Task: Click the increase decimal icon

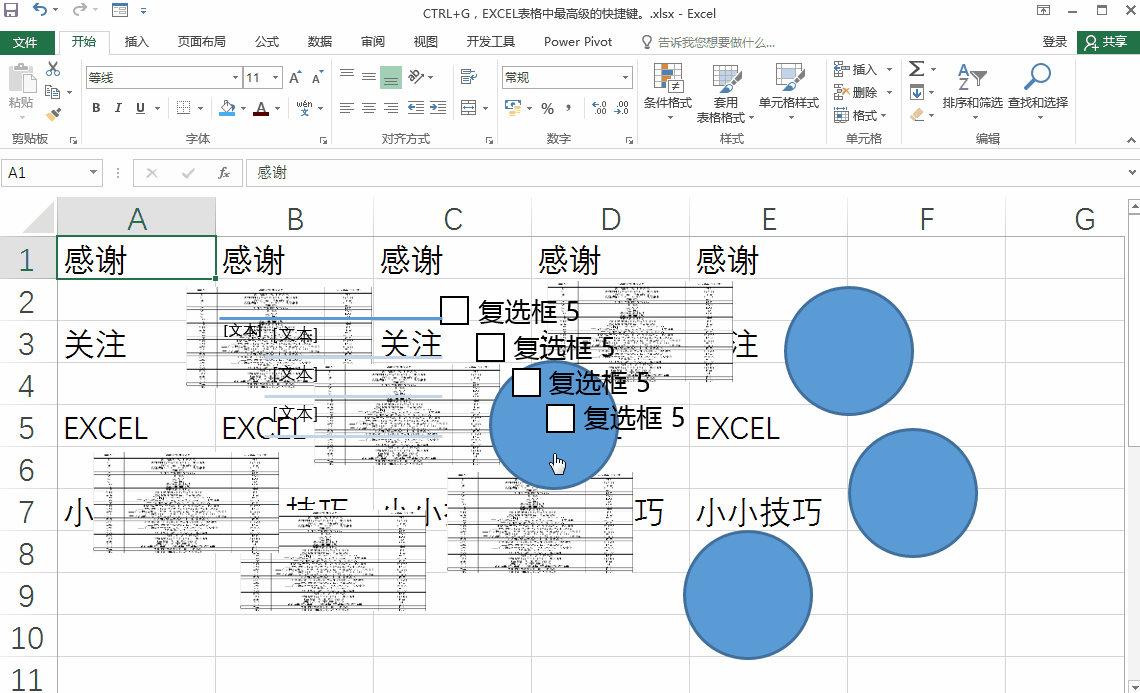Action: 599,108
